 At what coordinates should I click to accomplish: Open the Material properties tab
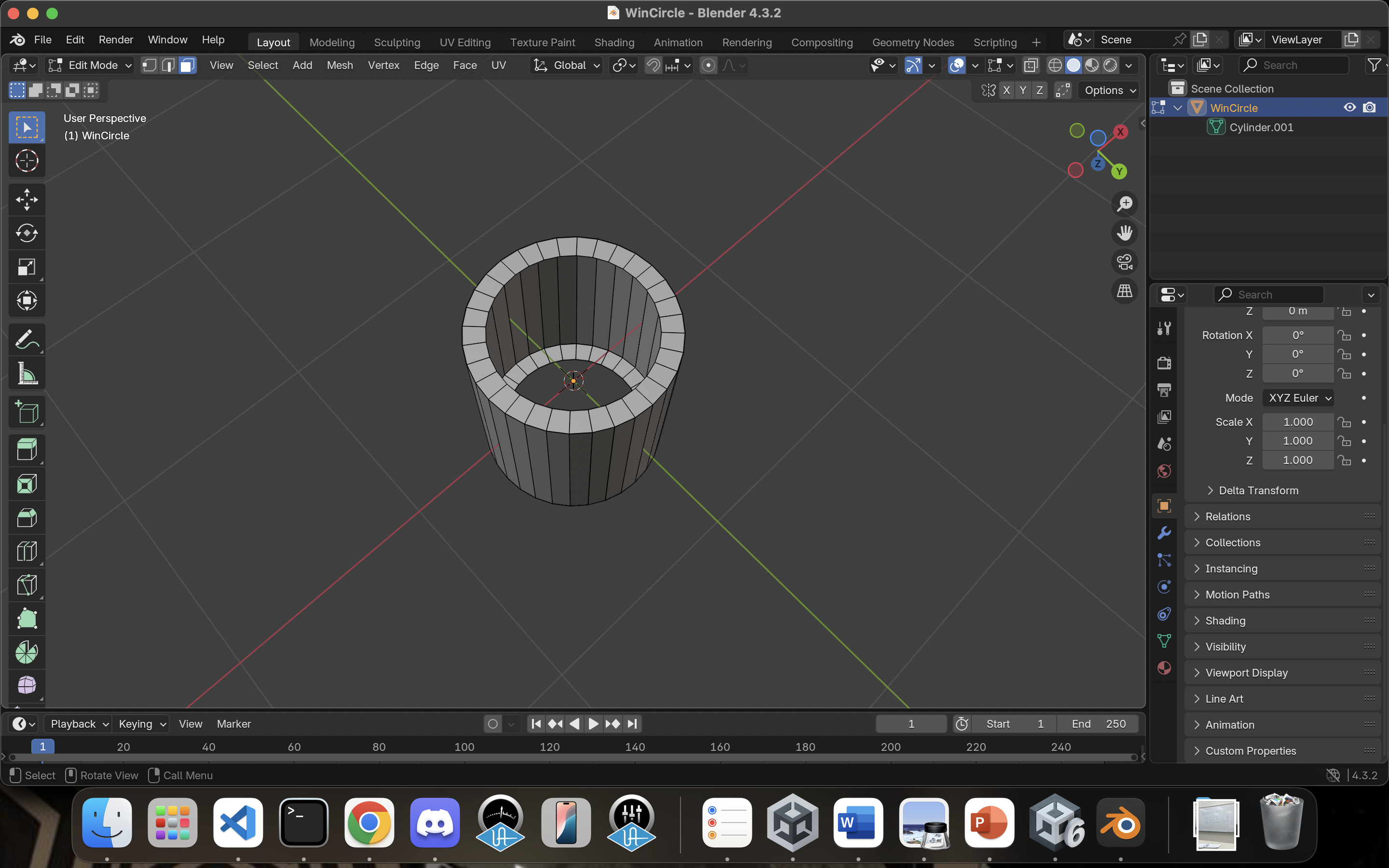[1164, 668]
